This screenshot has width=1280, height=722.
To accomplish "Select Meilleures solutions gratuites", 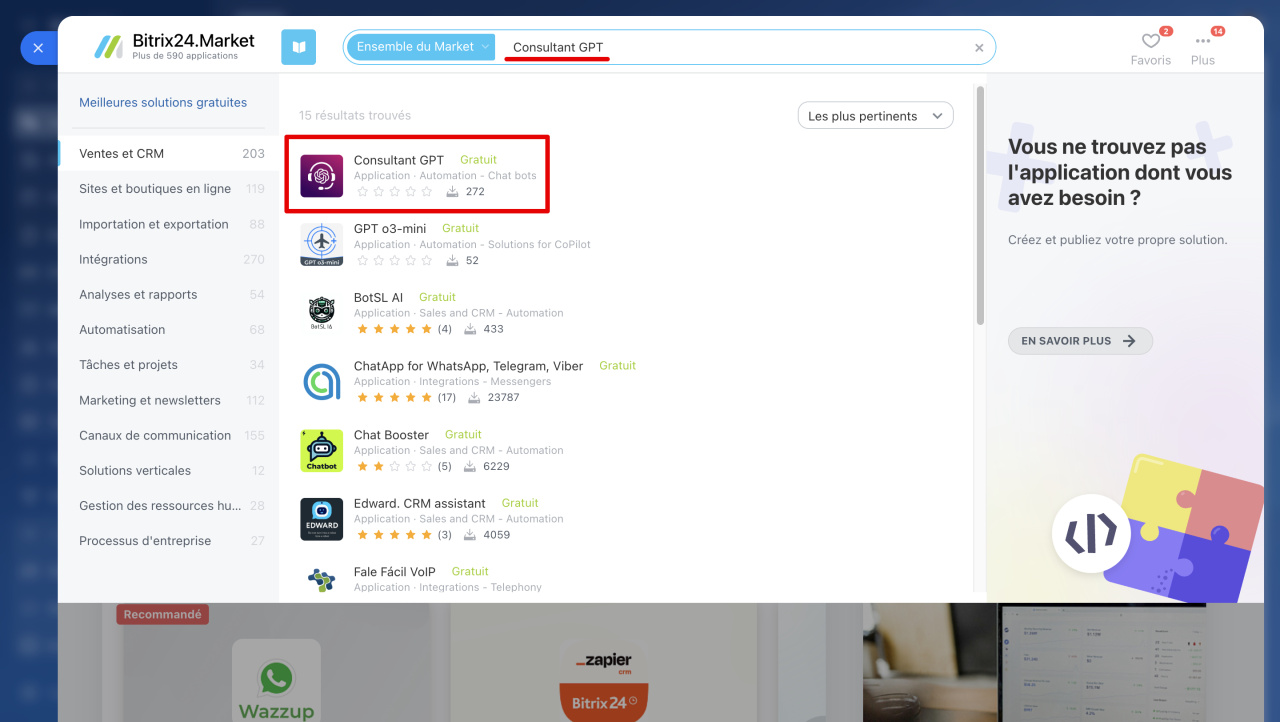I will click(x=163, y=102).
